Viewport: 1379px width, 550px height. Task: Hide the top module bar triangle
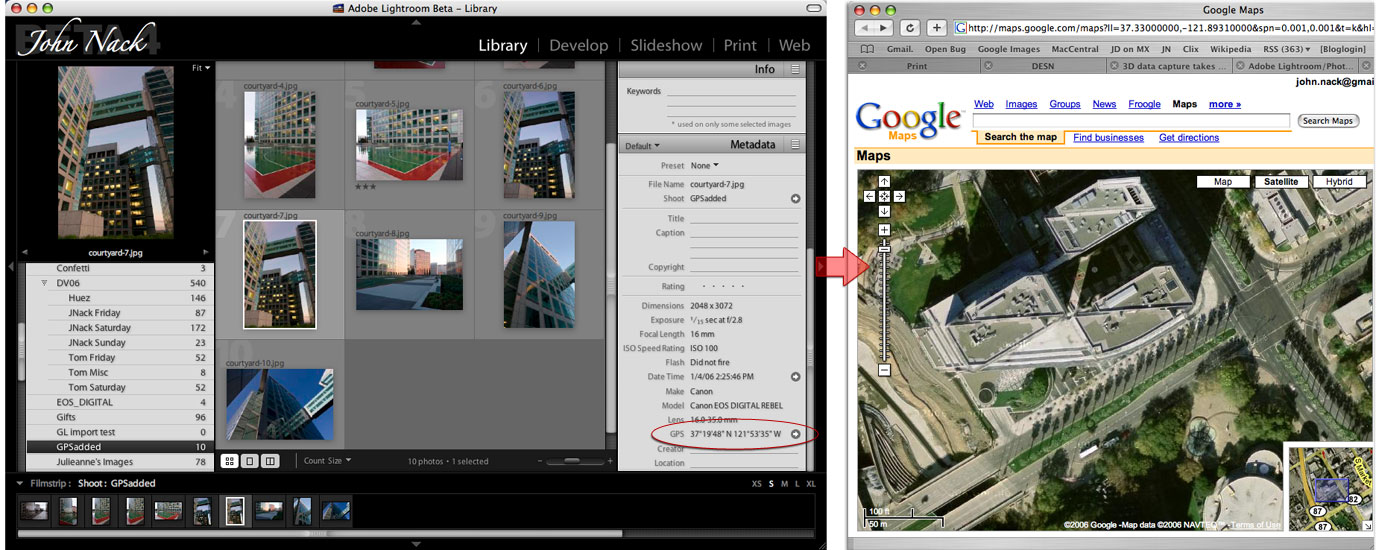click(x=416, y=22)
